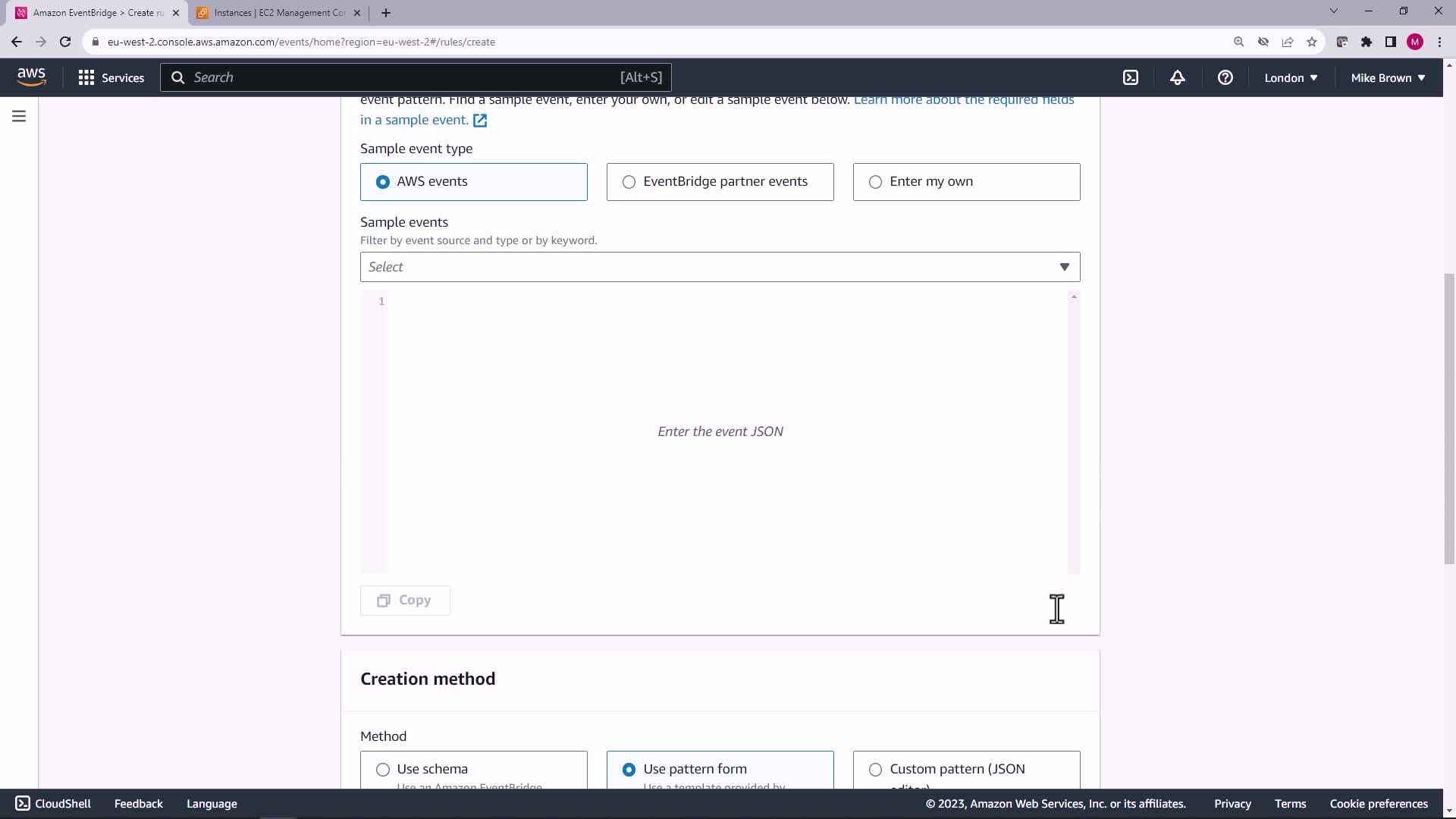This screenshot has width=1456, height=819.
Task: Expand the Mike Brown account menu
Action: (1387, 77)
